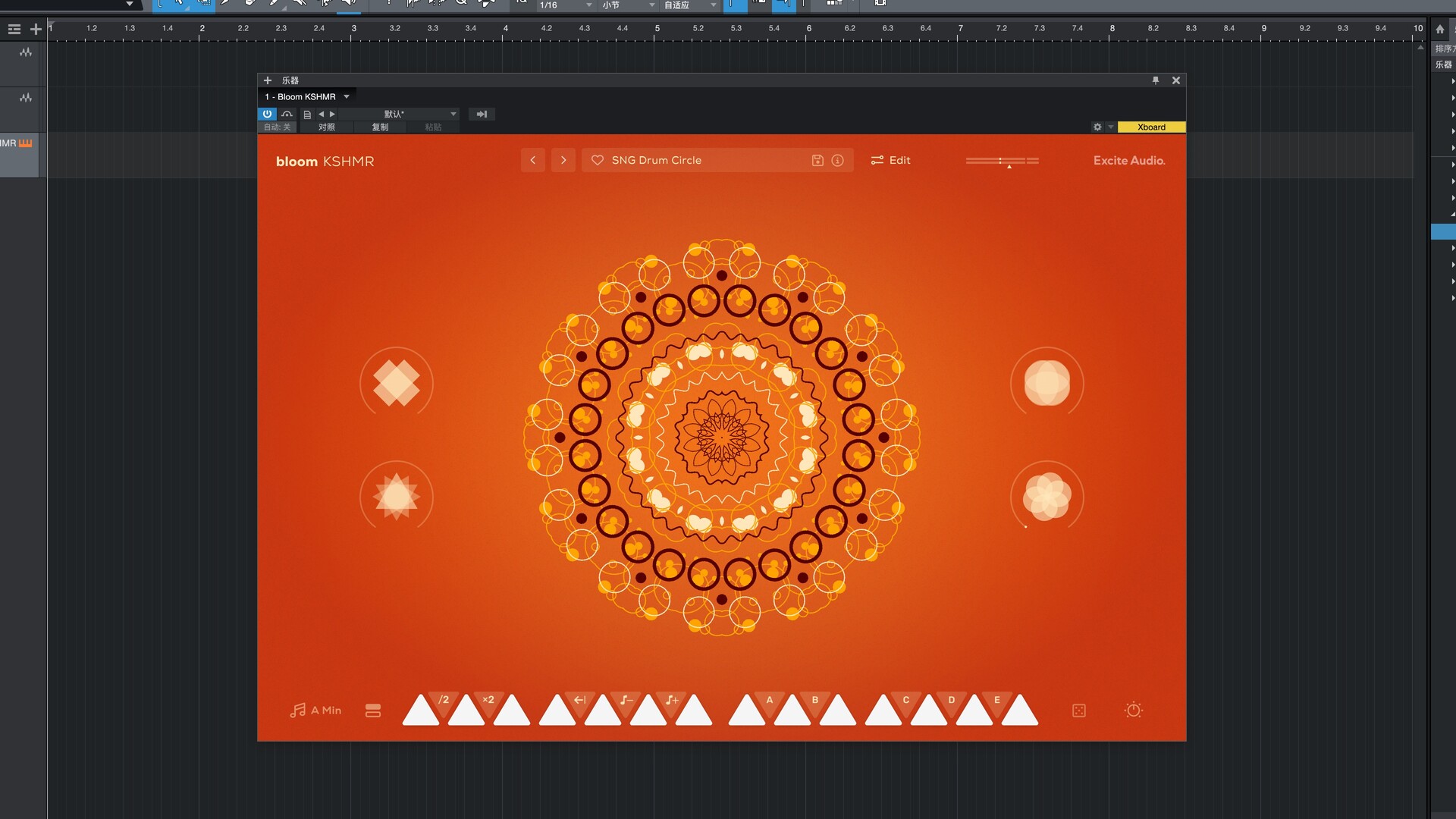Add a track with the plus icon
Image resolution: width=1456 pixels, height=819 pixels.
point(36,29)
